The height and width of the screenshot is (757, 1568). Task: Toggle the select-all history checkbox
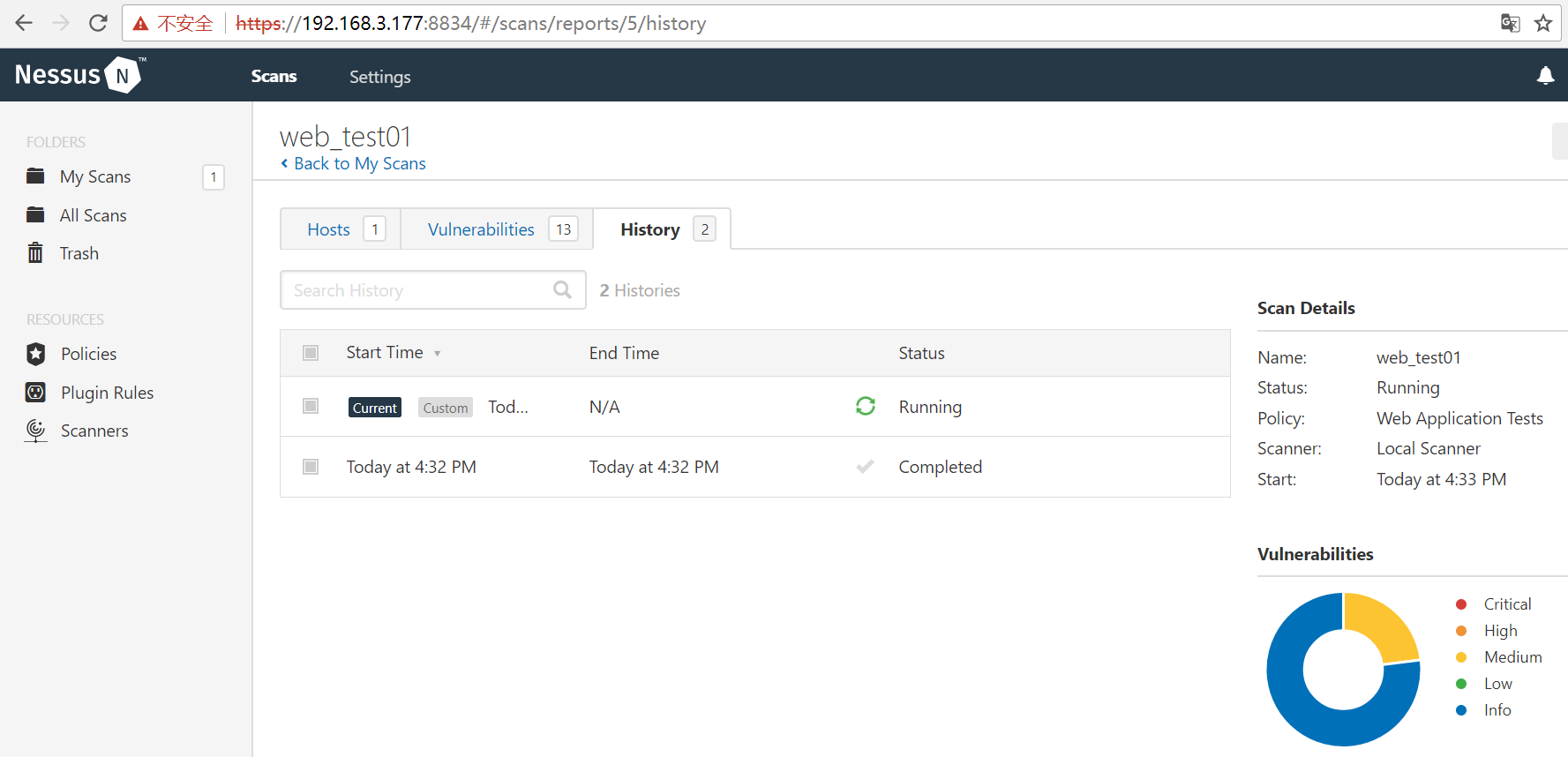(311, 353)
